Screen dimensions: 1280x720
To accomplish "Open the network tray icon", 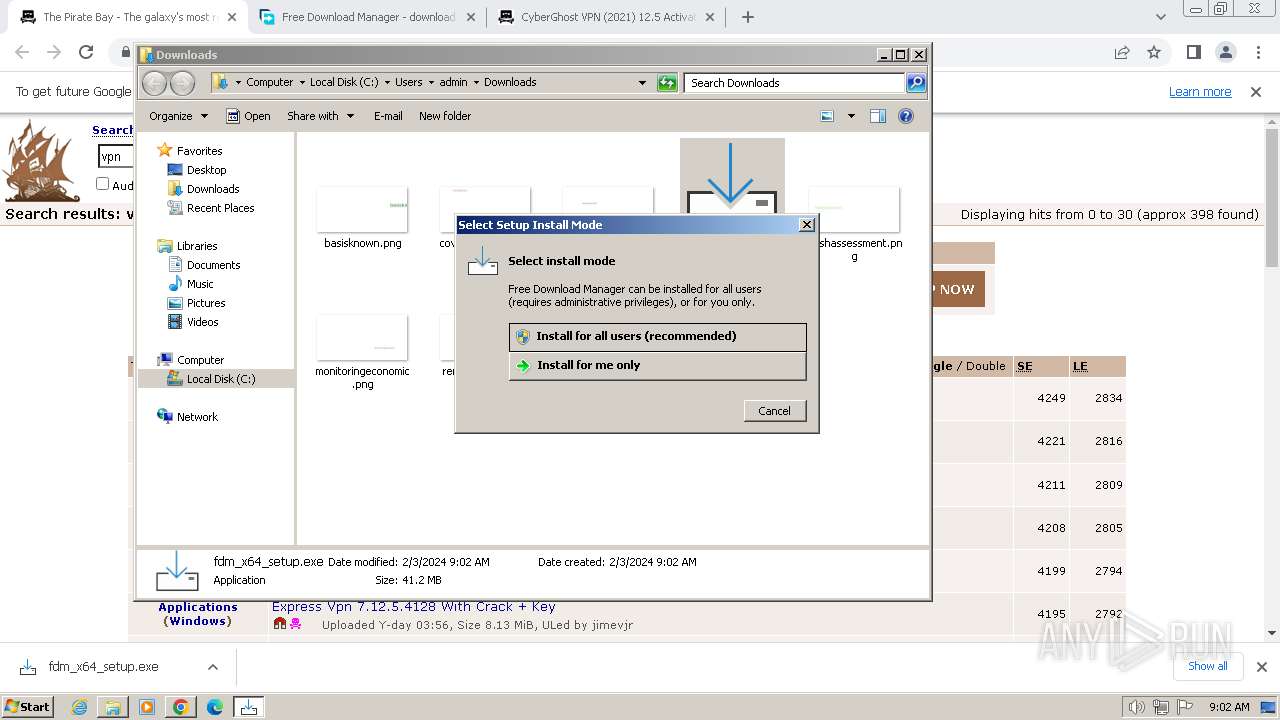I will (1161, 707).
